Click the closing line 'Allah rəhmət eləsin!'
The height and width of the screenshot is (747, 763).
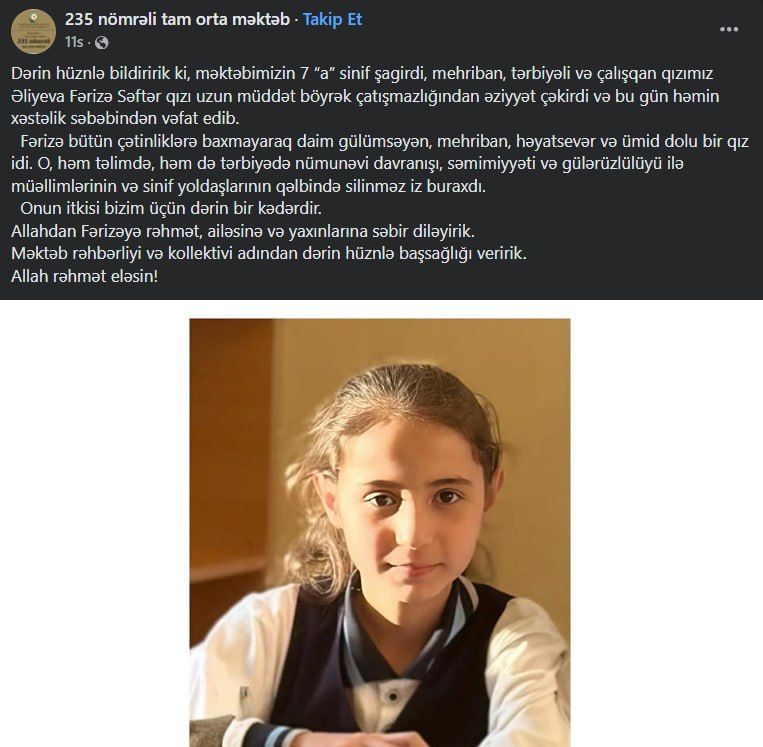(85, 276)
